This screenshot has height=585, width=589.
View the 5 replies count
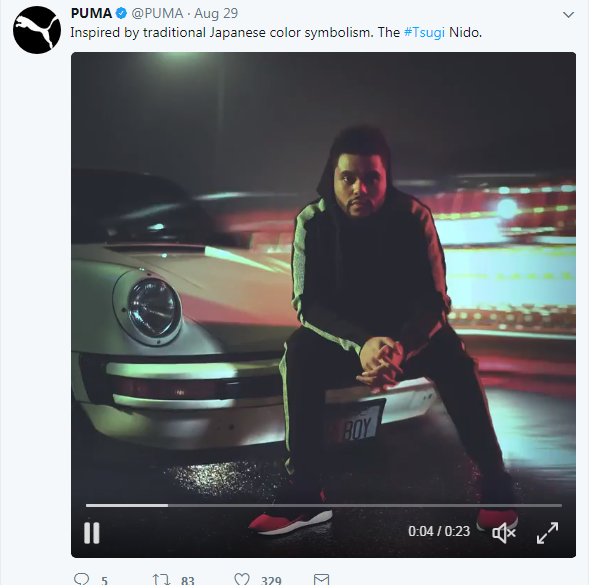pos(104,580)
